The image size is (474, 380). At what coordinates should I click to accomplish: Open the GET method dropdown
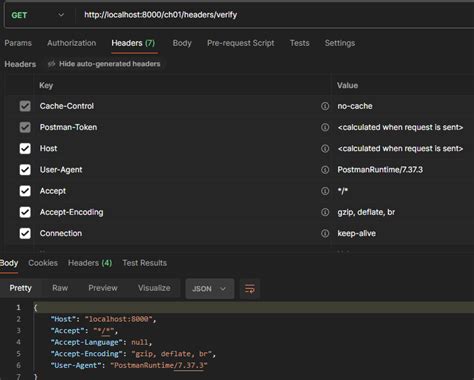[37, 15]
